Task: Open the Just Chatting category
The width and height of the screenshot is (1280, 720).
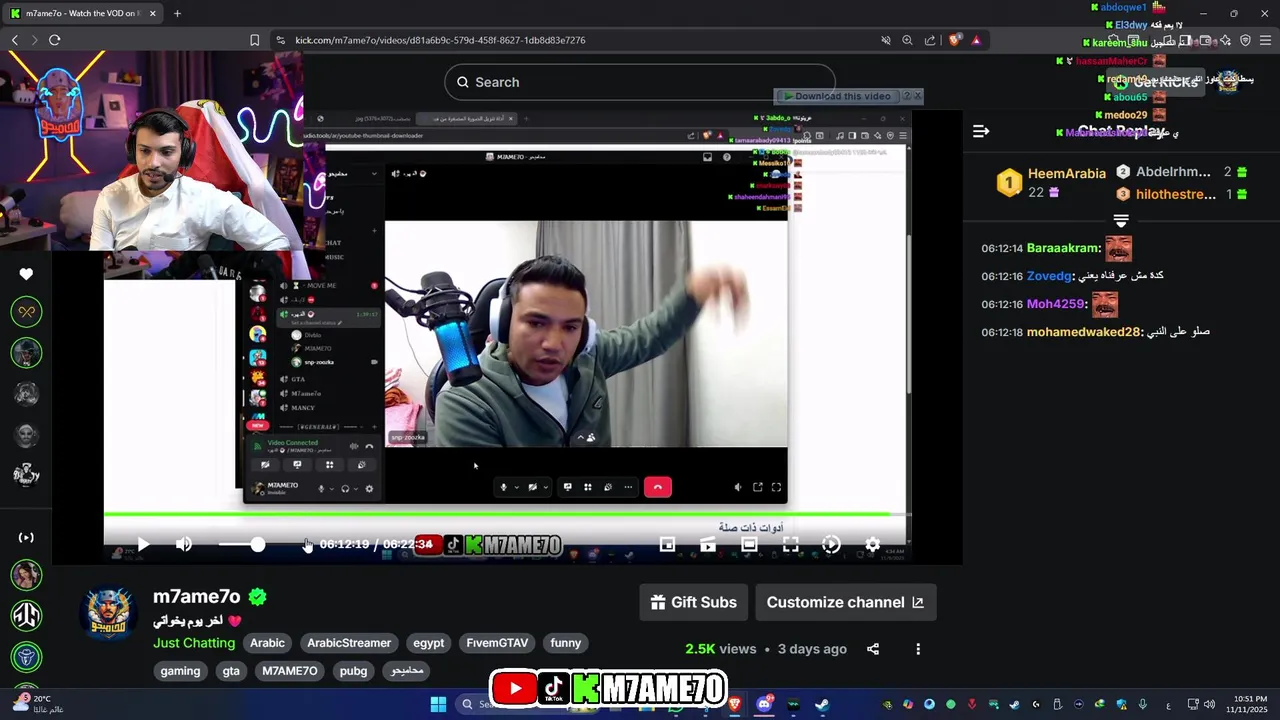Action: [194, 643]
